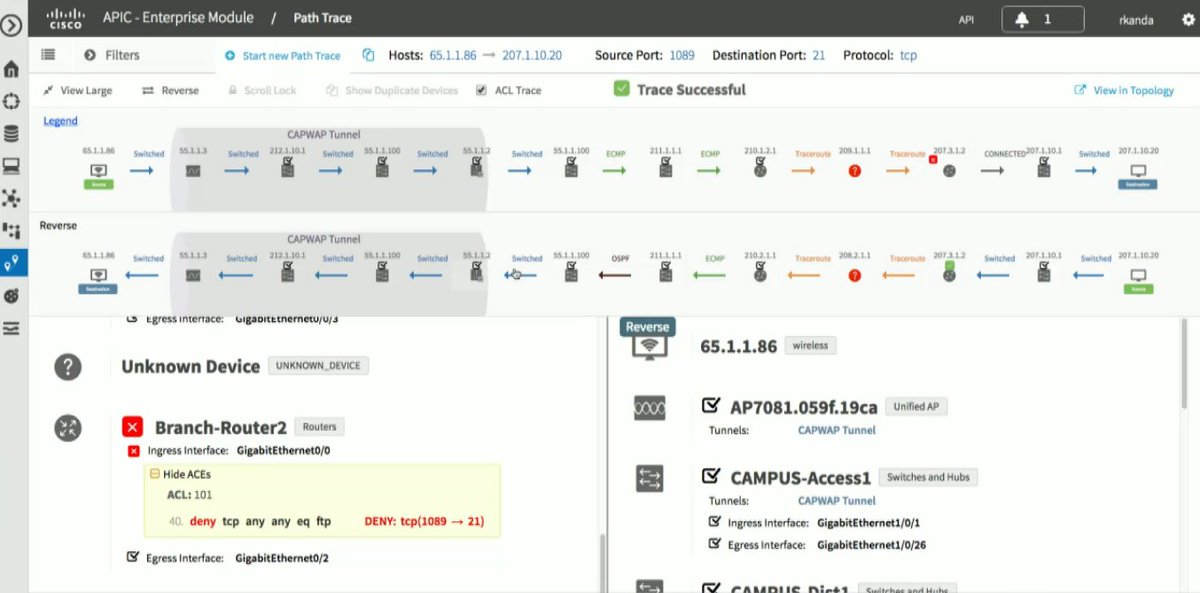This screenshot has width=1200, height=593.
Task: Open the database stack icon in the sidebar
Action: 12,133
